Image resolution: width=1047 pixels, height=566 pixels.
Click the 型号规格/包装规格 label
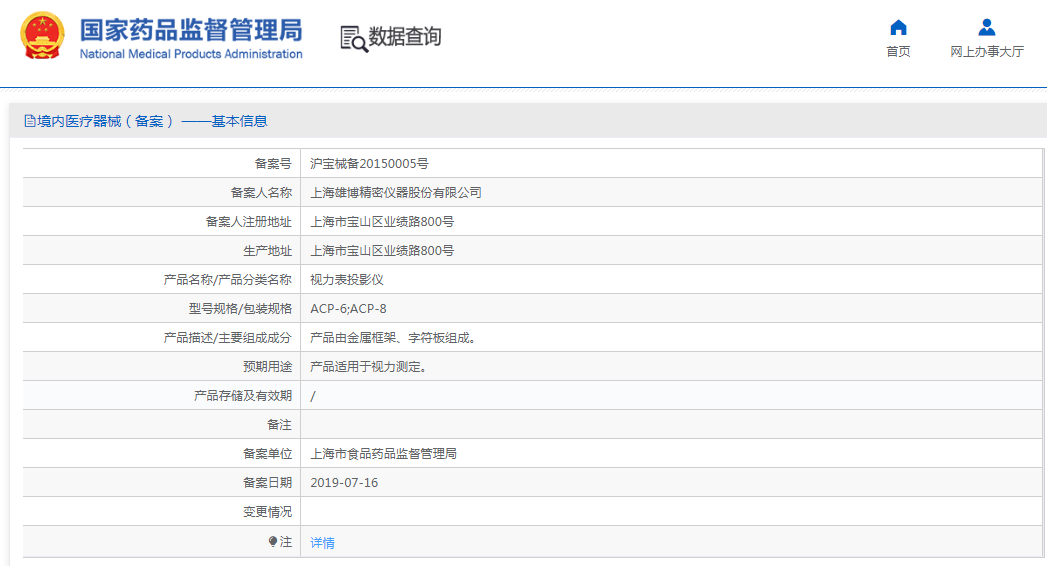pos(240,308)
